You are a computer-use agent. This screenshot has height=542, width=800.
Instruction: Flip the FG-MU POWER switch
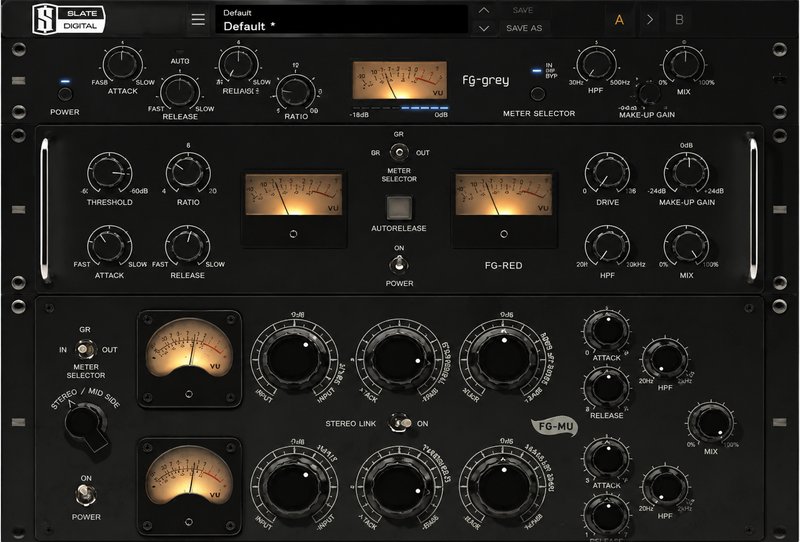(x=85, y=495)
